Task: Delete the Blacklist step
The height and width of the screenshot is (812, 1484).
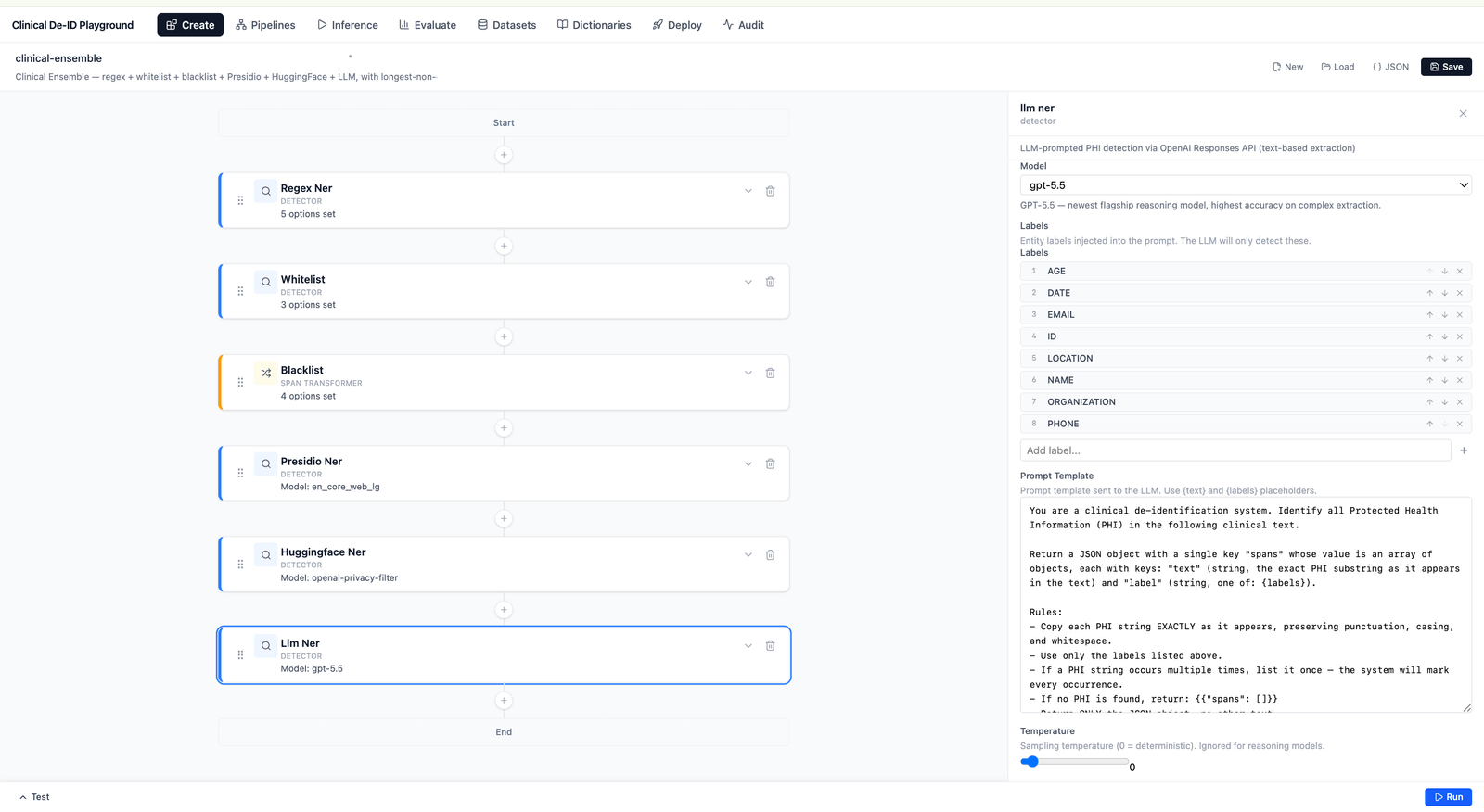Action: (x=770, y=373)
